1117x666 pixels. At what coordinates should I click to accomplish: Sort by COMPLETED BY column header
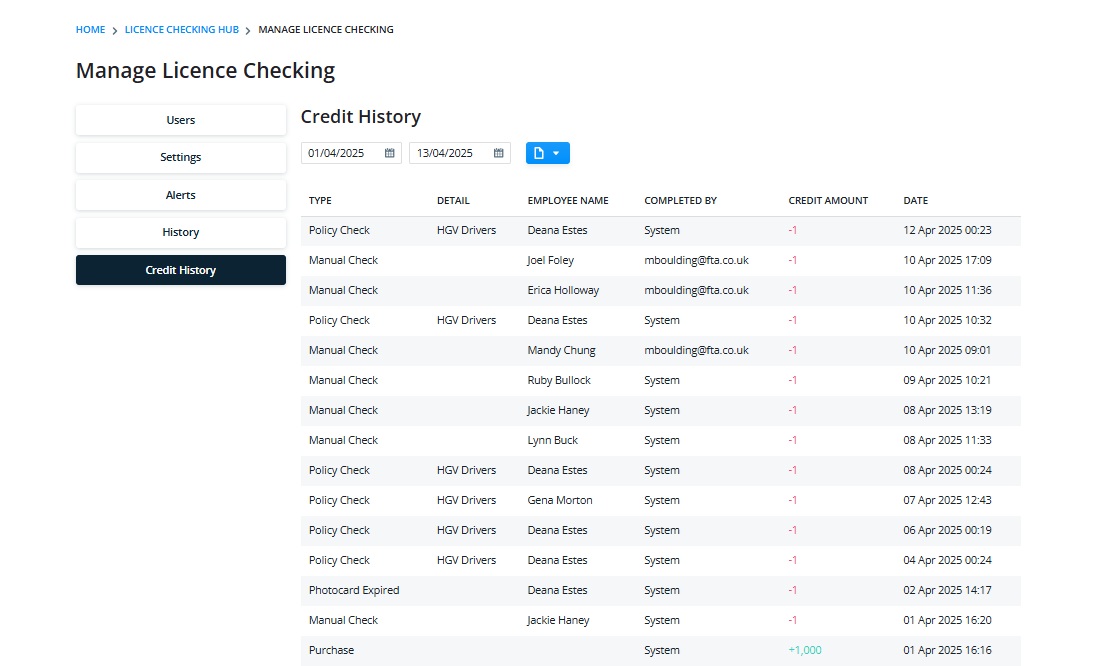680,201
